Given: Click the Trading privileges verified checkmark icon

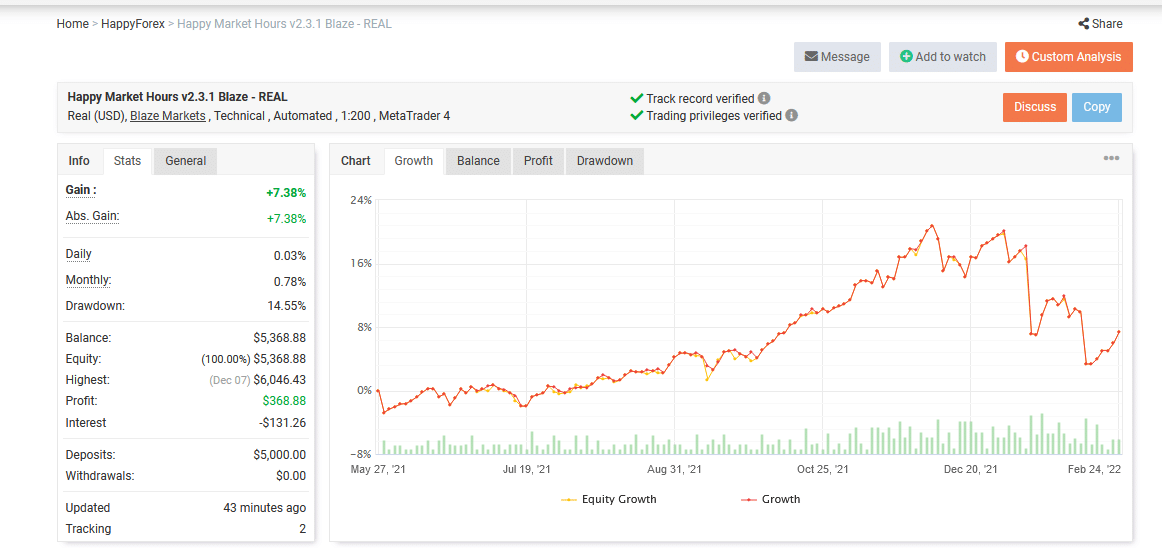Looking at the screenshot, I should 636,116.
